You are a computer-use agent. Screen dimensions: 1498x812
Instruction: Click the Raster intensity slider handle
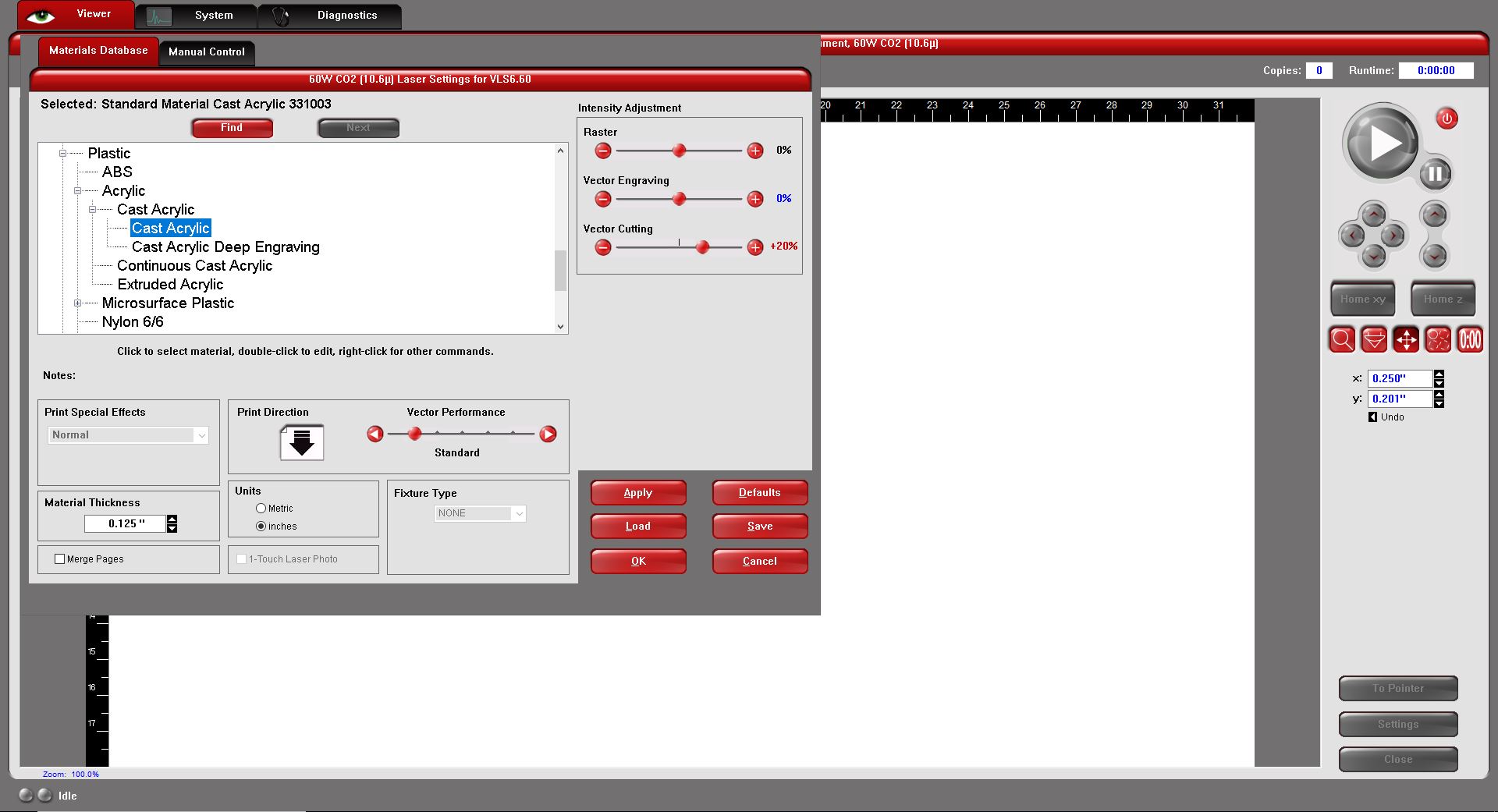pyautogui.click(x=679, y=151)
